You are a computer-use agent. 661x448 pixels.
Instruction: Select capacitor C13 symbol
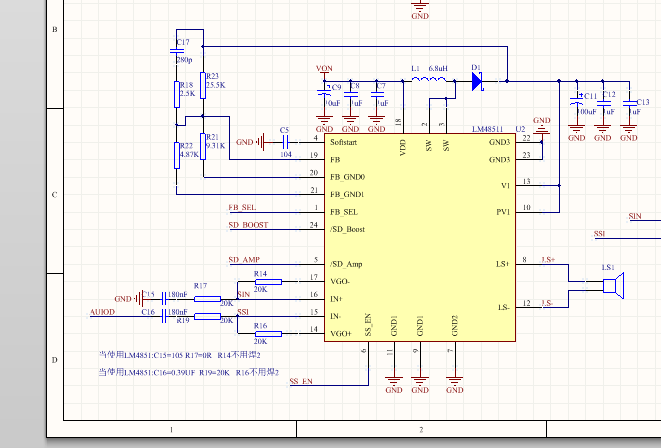point(629,103)
